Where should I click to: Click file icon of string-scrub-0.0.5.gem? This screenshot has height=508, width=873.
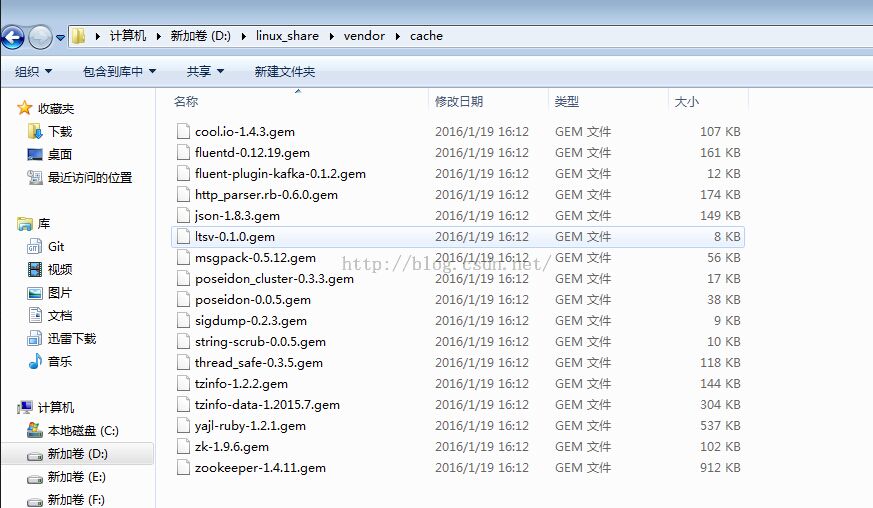(x=183, y=341)
